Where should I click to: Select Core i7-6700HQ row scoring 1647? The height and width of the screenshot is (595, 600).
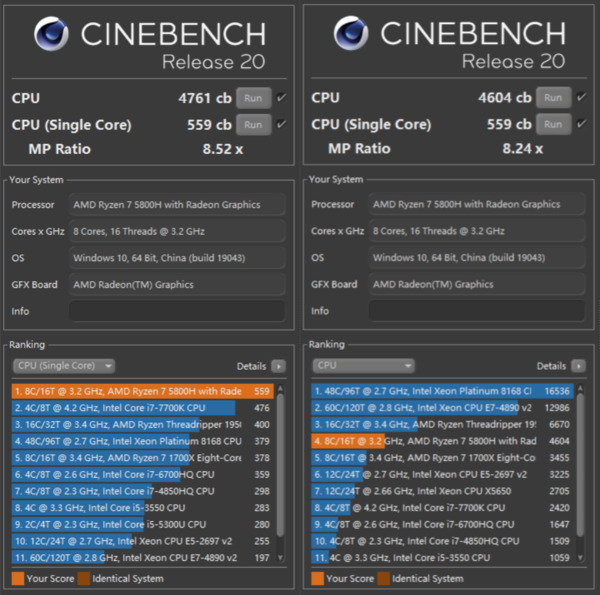(442, 524)
